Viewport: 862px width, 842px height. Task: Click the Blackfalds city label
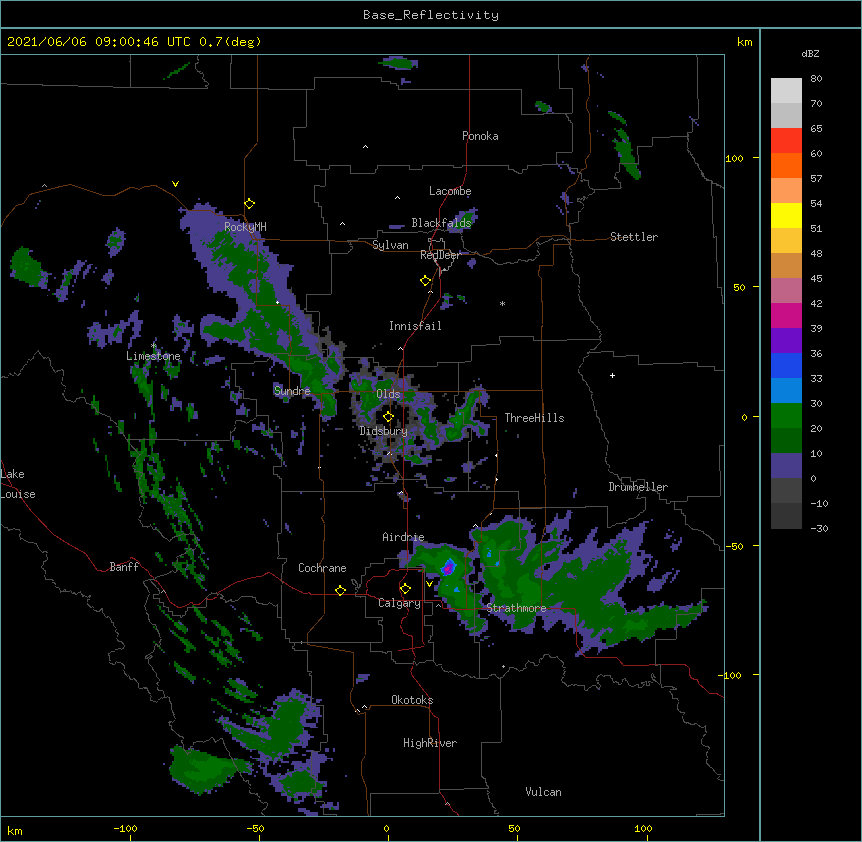(x=441, y=223)
